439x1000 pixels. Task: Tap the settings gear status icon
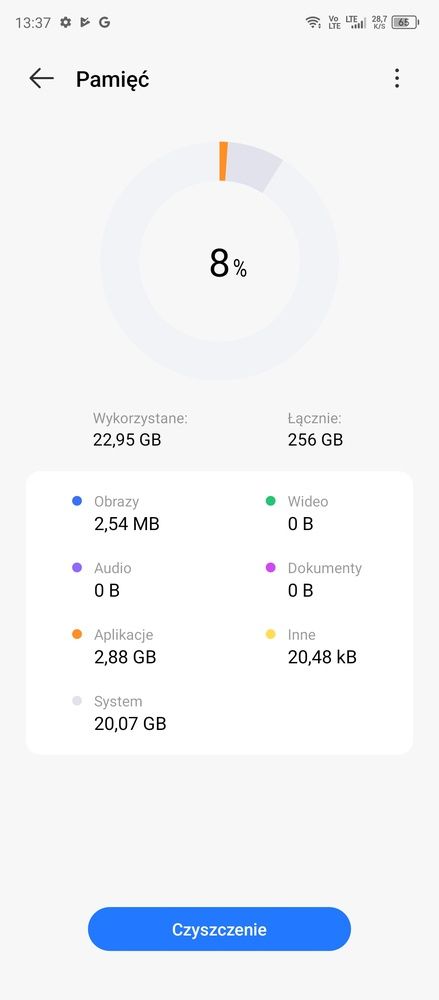[x=65, y=22]
